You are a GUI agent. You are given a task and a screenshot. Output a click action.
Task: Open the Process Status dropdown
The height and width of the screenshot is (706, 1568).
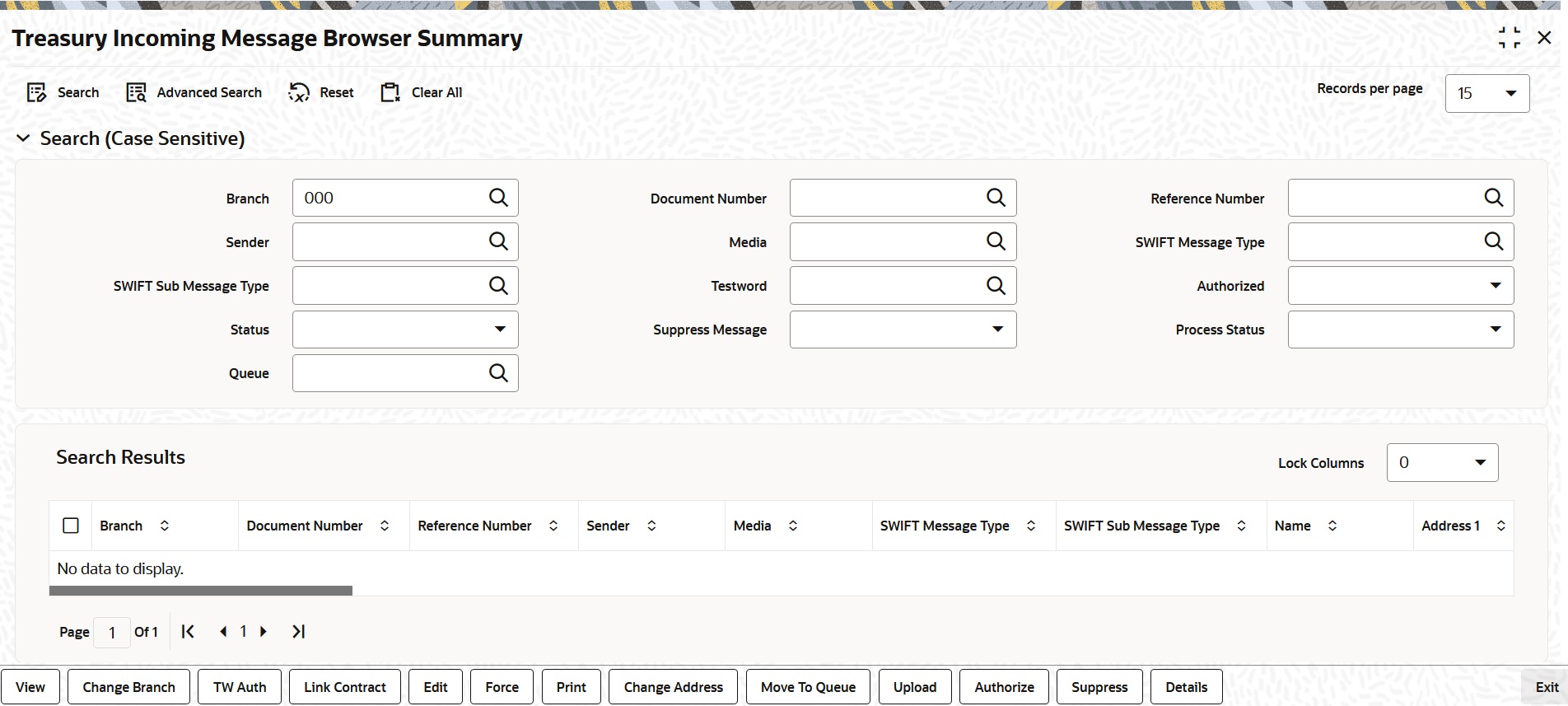point(1401,330)
